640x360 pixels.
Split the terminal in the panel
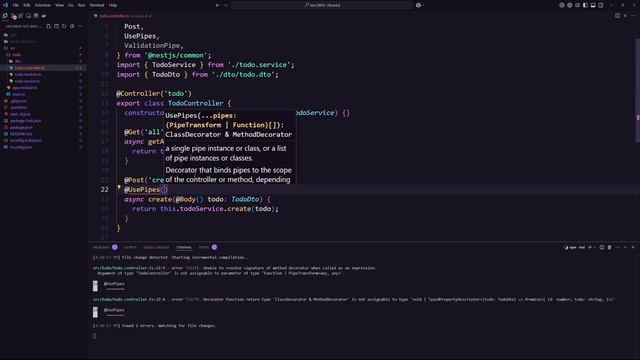pos(602,247)
